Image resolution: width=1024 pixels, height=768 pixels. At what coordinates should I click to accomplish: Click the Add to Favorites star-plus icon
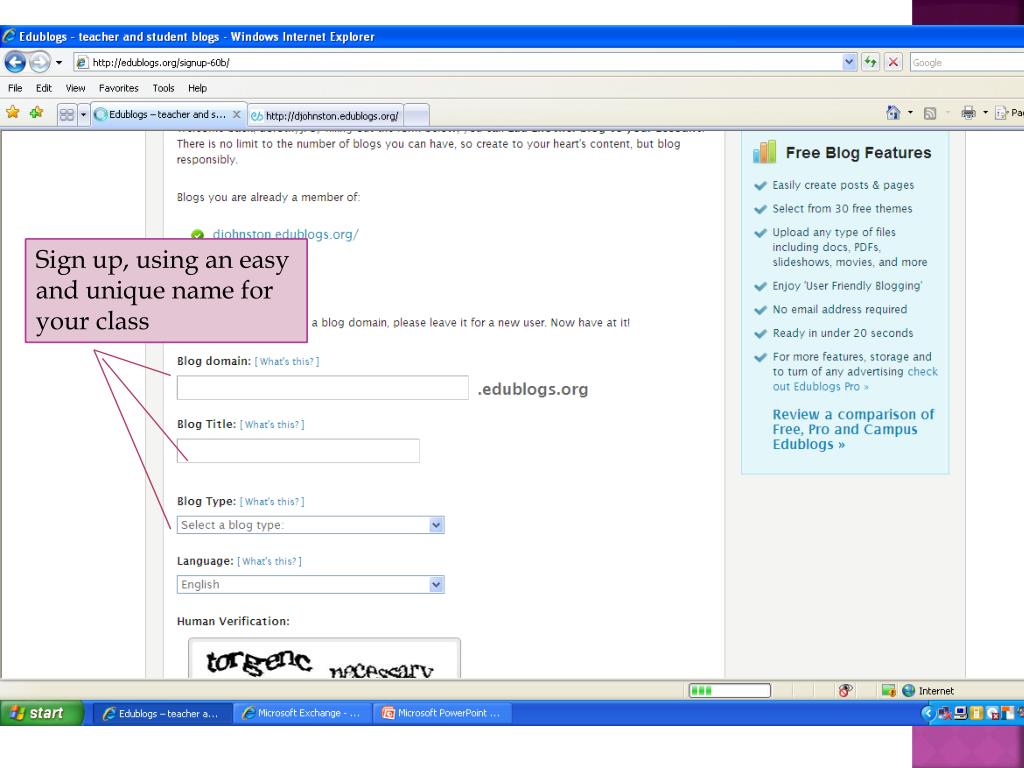coord(36,112)
